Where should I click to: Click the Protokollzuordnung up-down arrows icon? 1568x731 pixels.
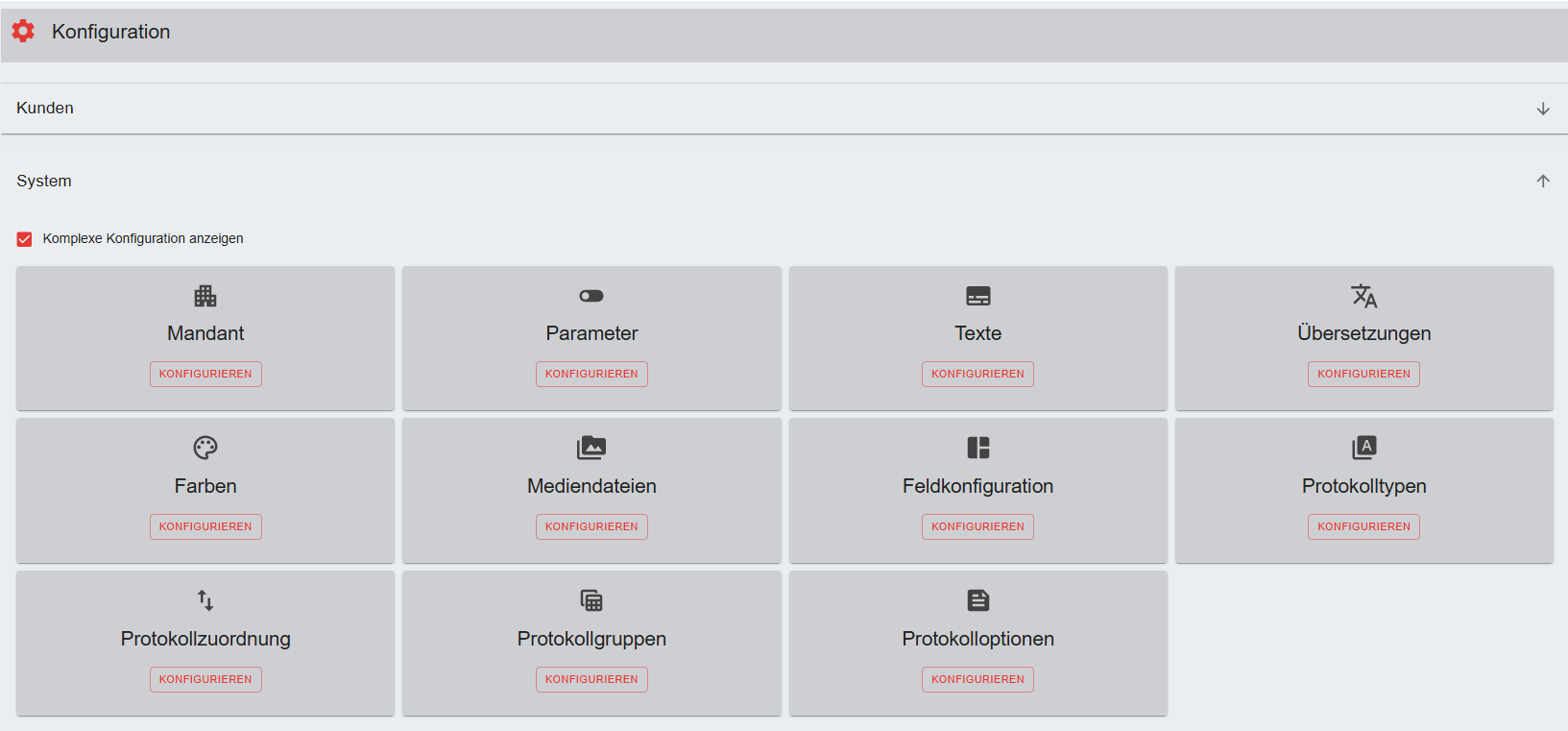205,600
